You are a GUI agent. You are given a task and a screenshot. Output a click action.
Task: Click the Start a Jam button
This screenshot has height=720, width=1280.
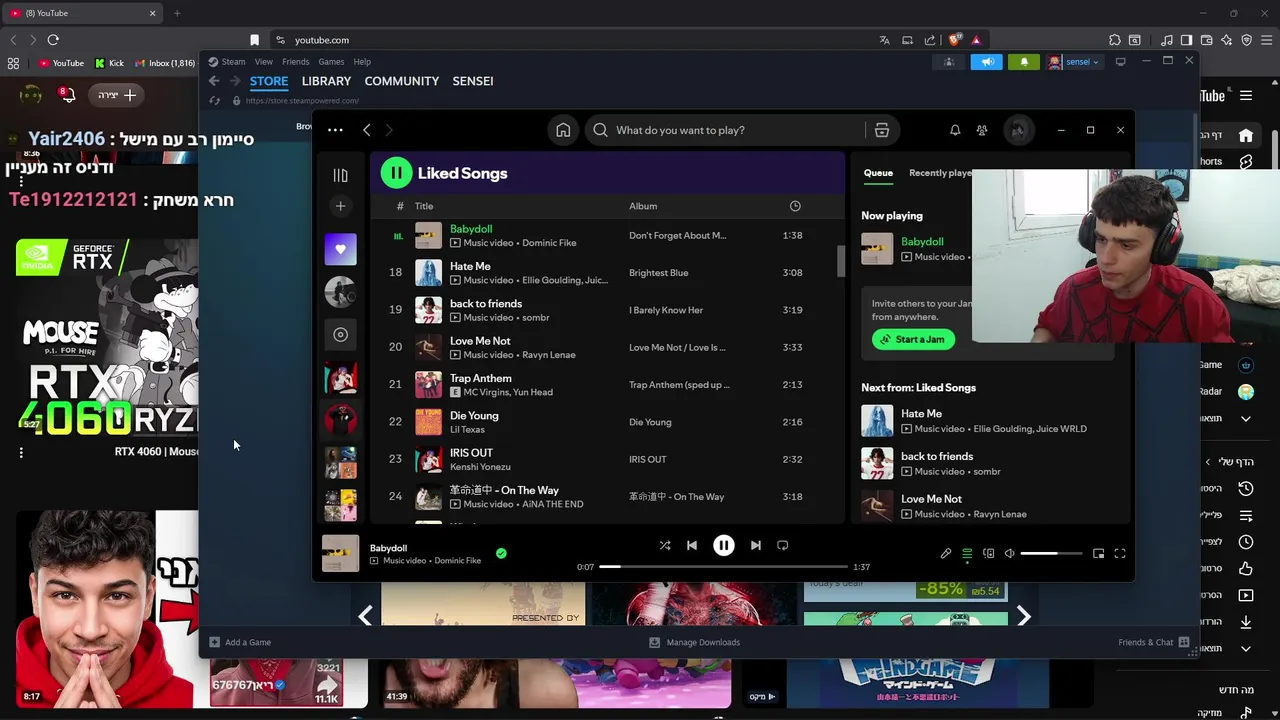(x=914, y=339)
